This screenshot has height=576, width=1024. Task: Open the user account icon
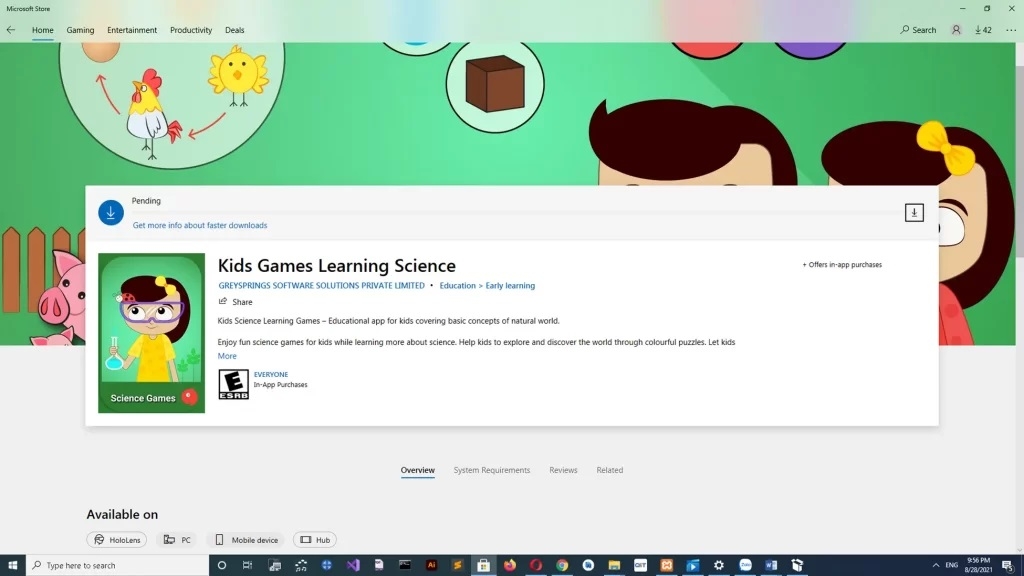click(956, 30)
